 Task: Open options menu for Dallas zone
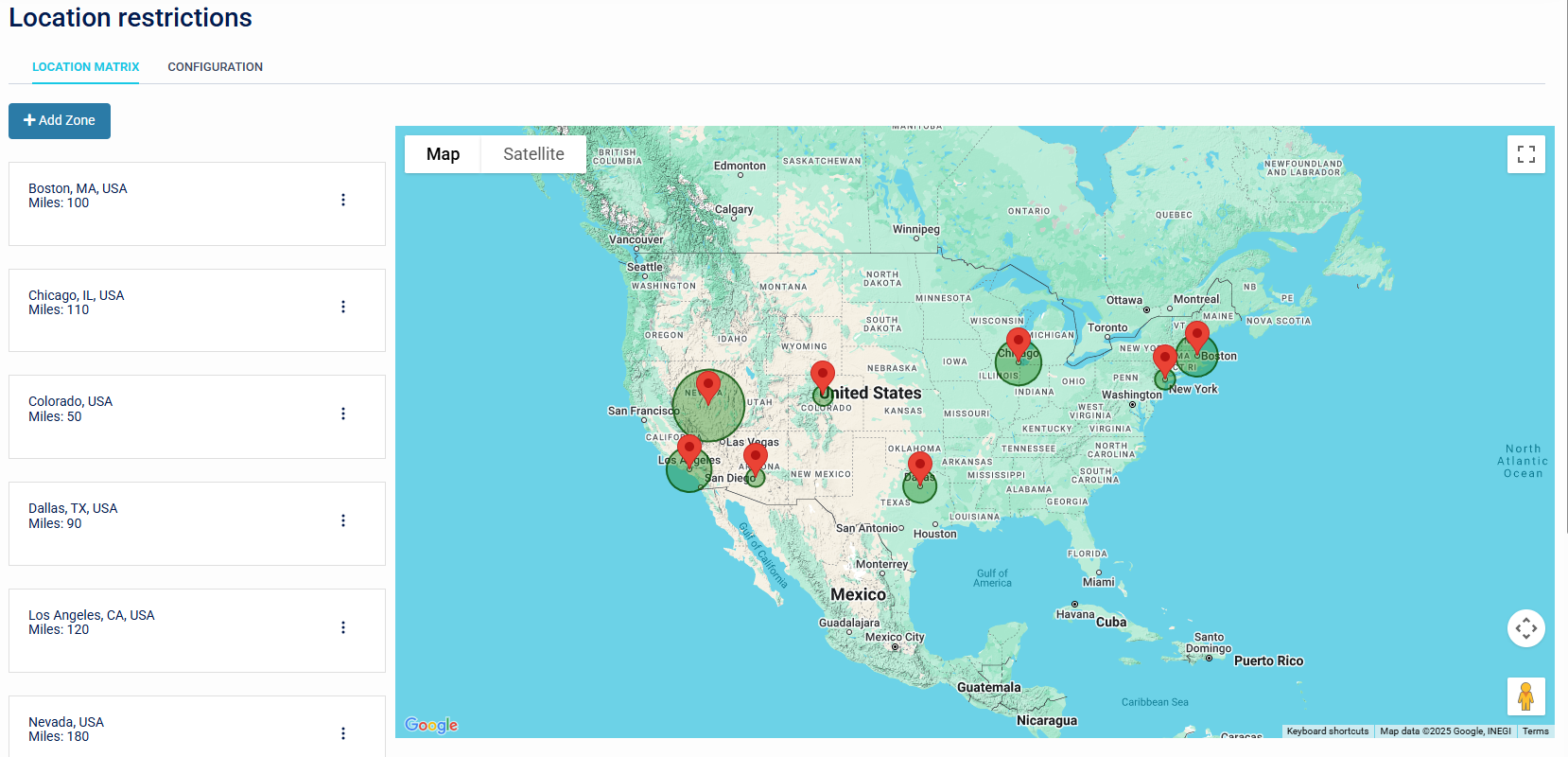coord(343,520)
